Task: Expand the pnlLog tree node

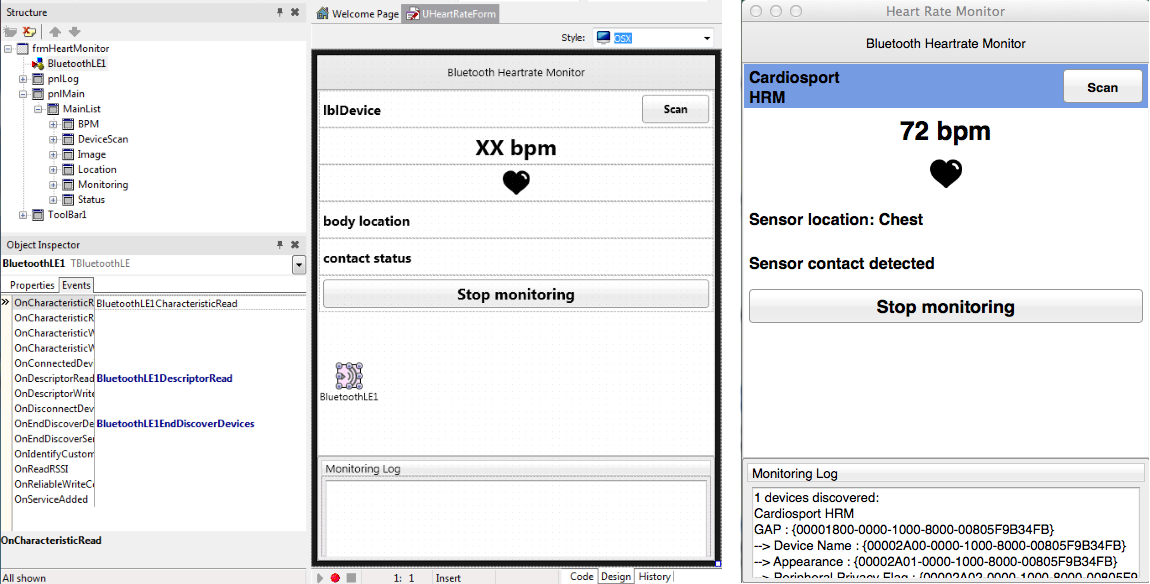Action: pyautogui.click(x=24, y=78)
